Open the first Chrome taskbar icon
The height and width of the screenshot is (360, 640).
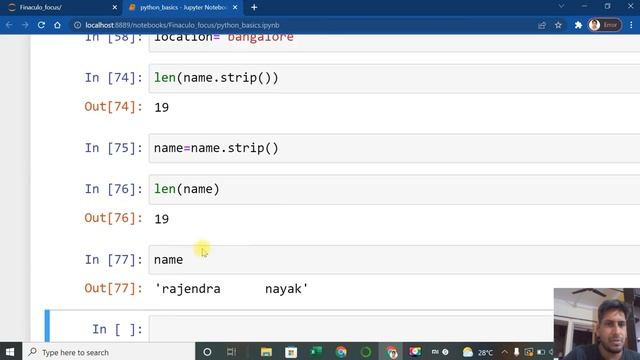coord(341,352)
